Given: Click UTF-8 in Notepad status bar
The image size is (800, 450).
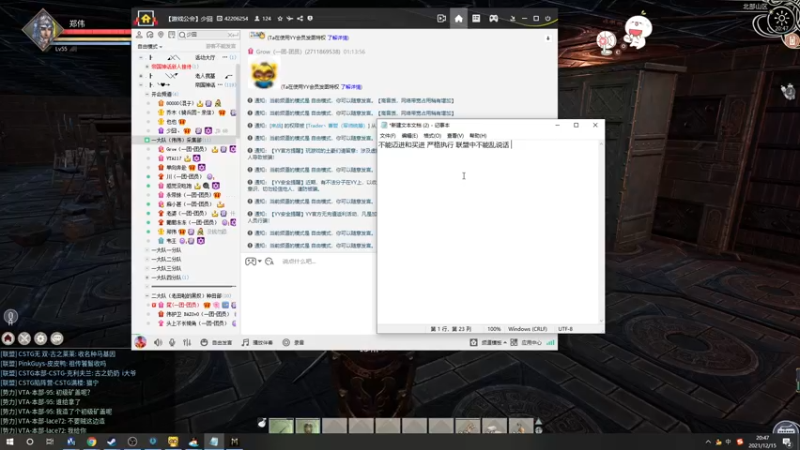Looking at the screenshot, I should [x=565, y=329].
